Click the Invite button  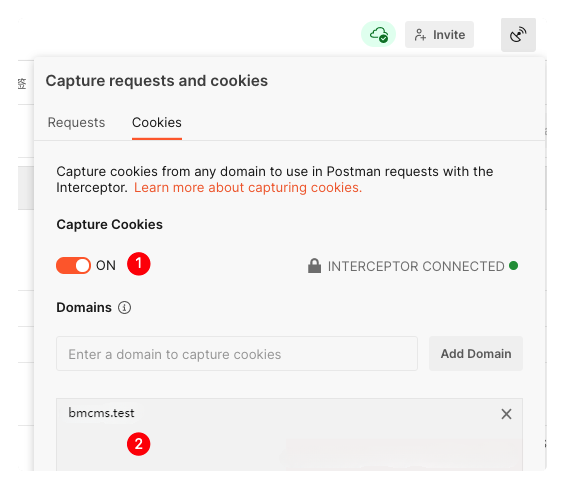439,35
